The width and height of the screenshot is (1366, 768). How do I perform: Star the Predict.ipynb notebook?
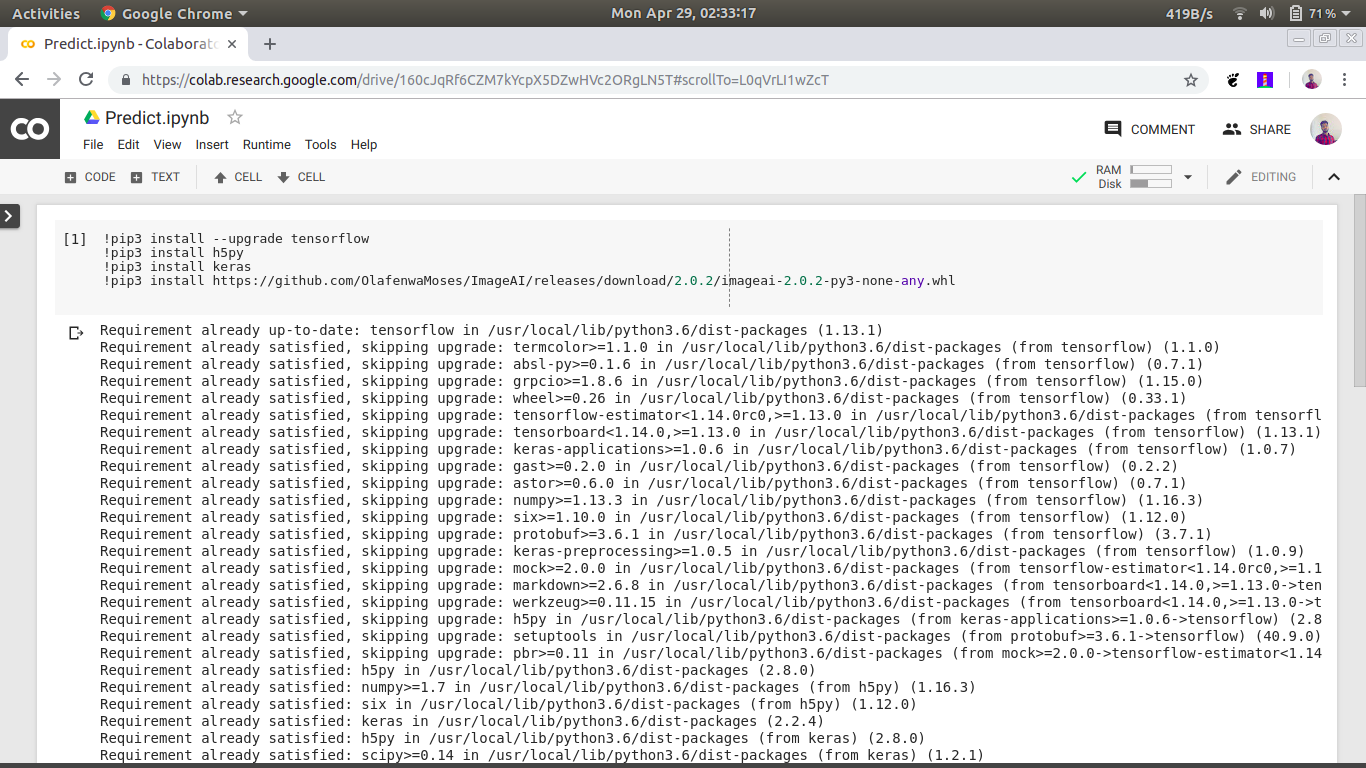(x=235, y=117)
